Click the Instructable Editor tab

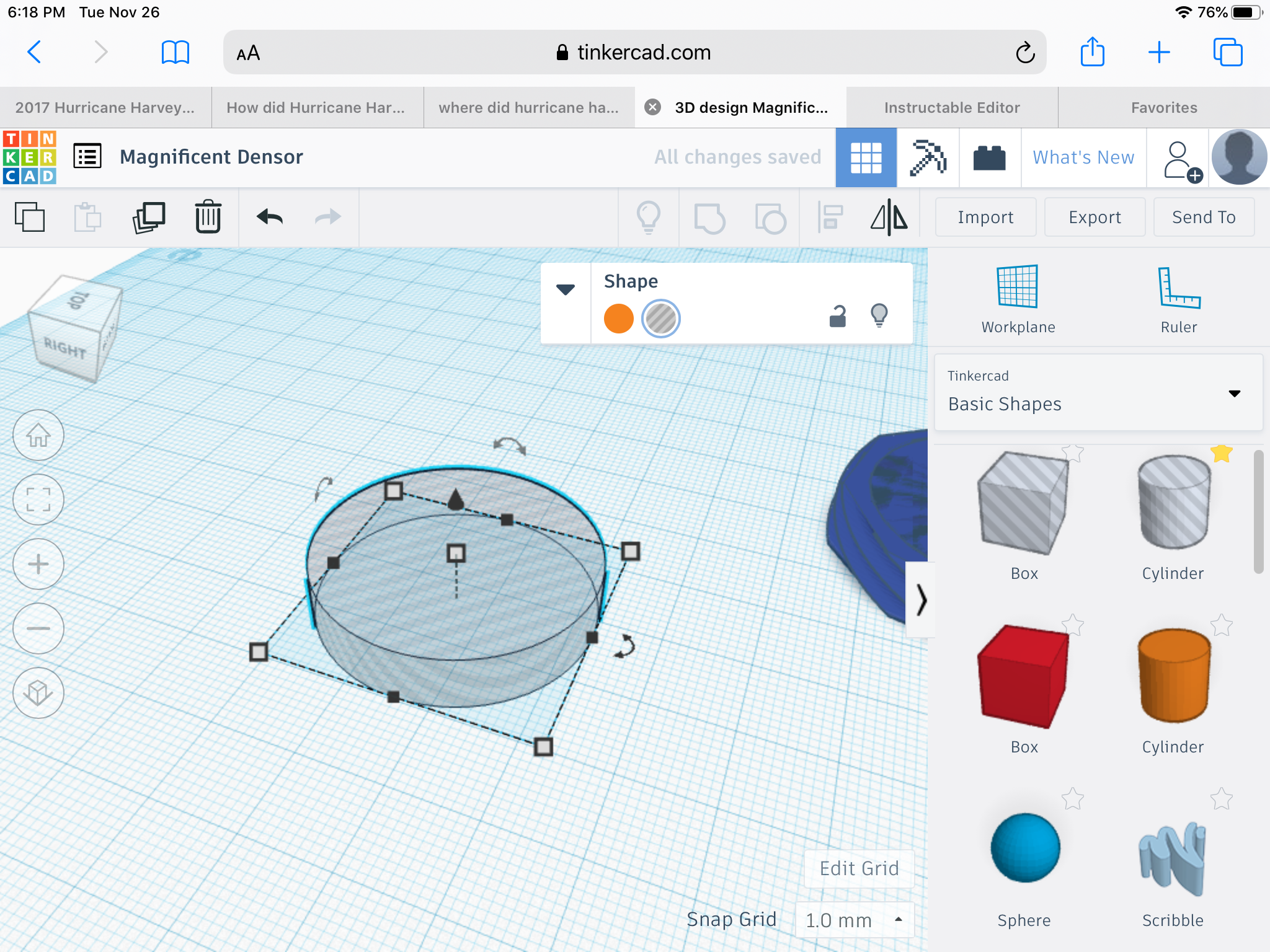click(x=950, y=107)
